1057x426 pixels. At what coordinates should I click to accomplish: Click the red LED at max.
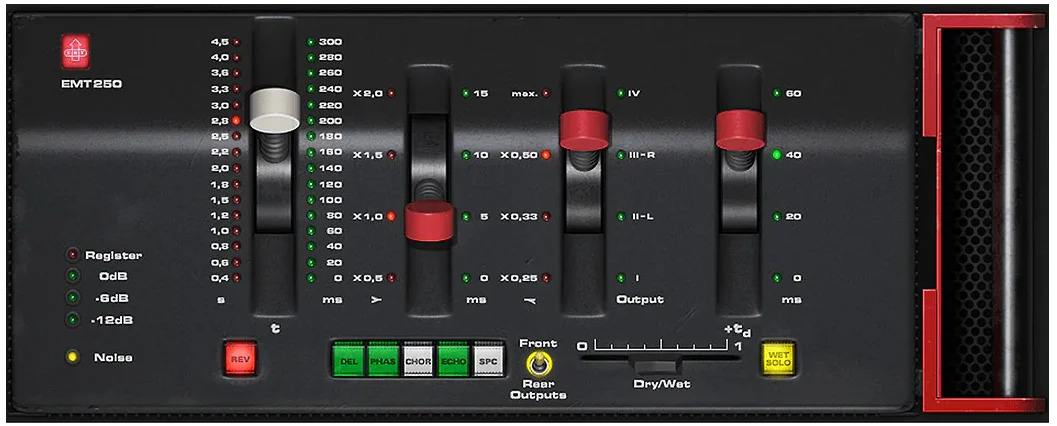pos(546,93)
